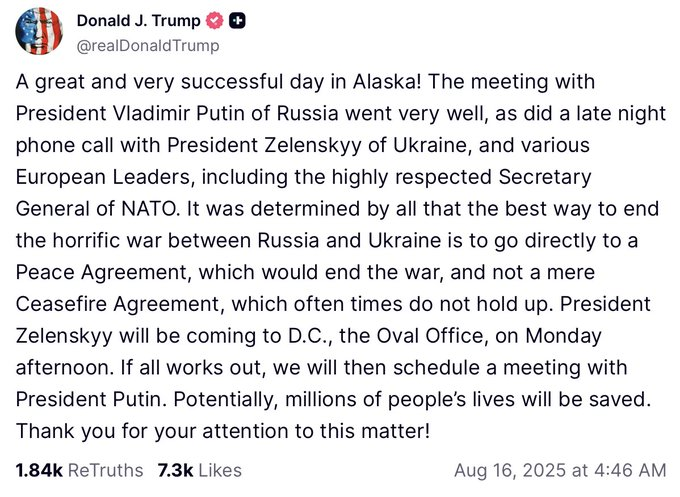This screenshot has width=680, height=497.
Task: Click the closing 'Thank you for your attention' line
Action: point(223,431)
